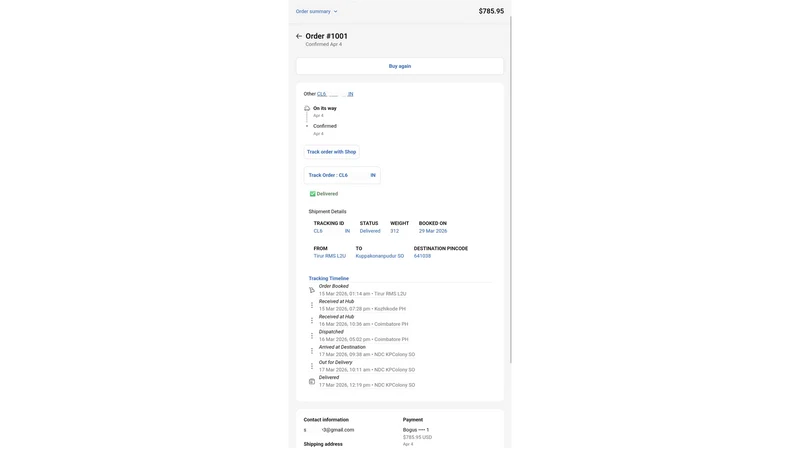Click the Tracking Timeline heading
Image resolution: width=800 pixels, height=450 pixels.
[329, 279]
